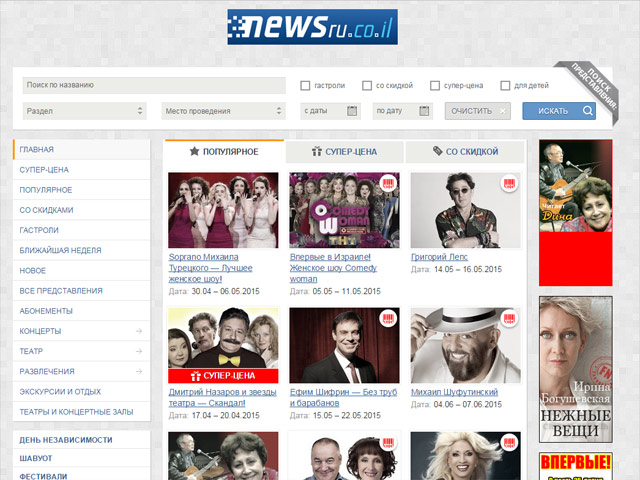Open ТЕАТРЫ И КОНЦЕРТНЫЕ ЗАЛЫ in sidebar
The height and width of the screenshot is (480, 640).
(x=82, y=412)
